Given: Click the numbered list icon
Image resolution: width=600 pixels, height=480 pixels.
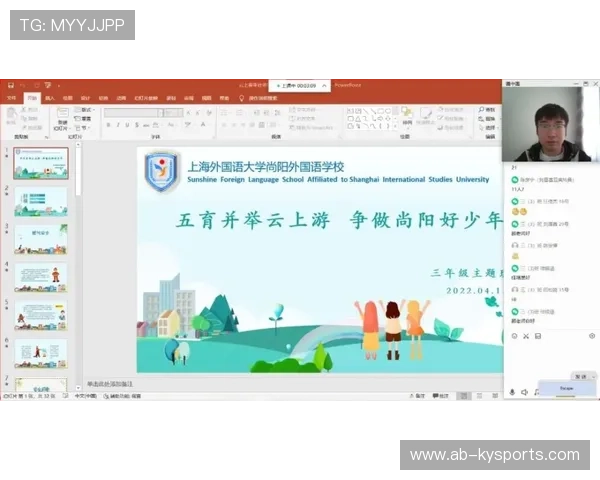Looking at the screenshot, I should tap(240, 113).
